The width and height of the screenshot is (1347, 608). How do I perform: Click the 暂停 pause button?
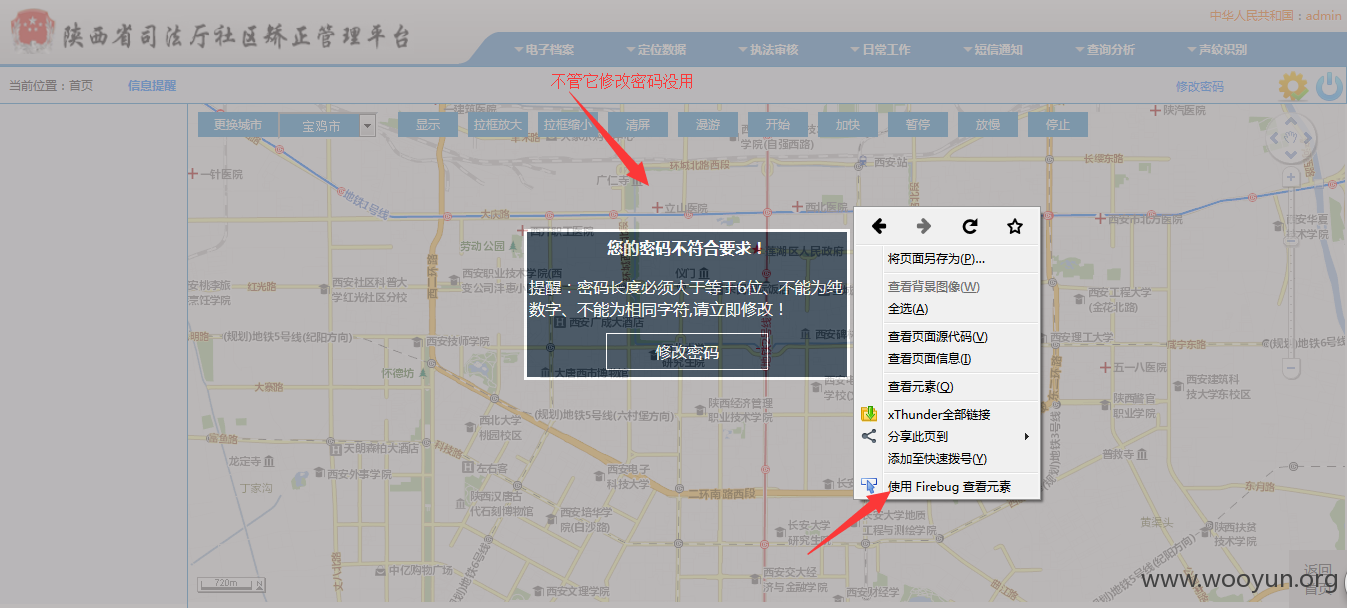point(918,125)
